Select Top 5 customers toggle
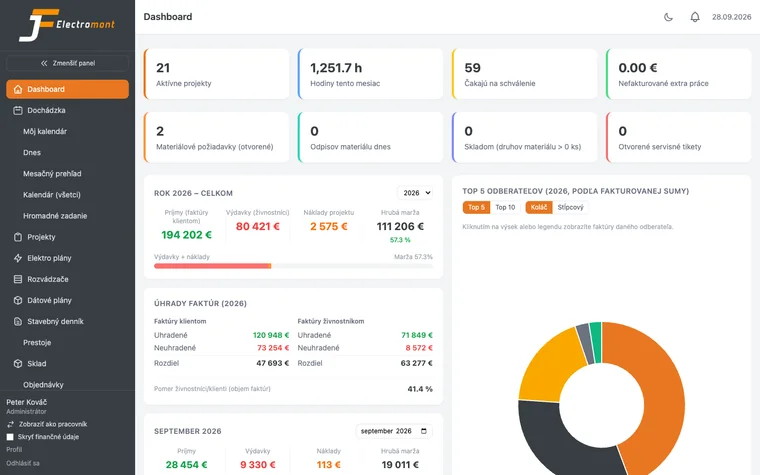 (x=476, y=207)
